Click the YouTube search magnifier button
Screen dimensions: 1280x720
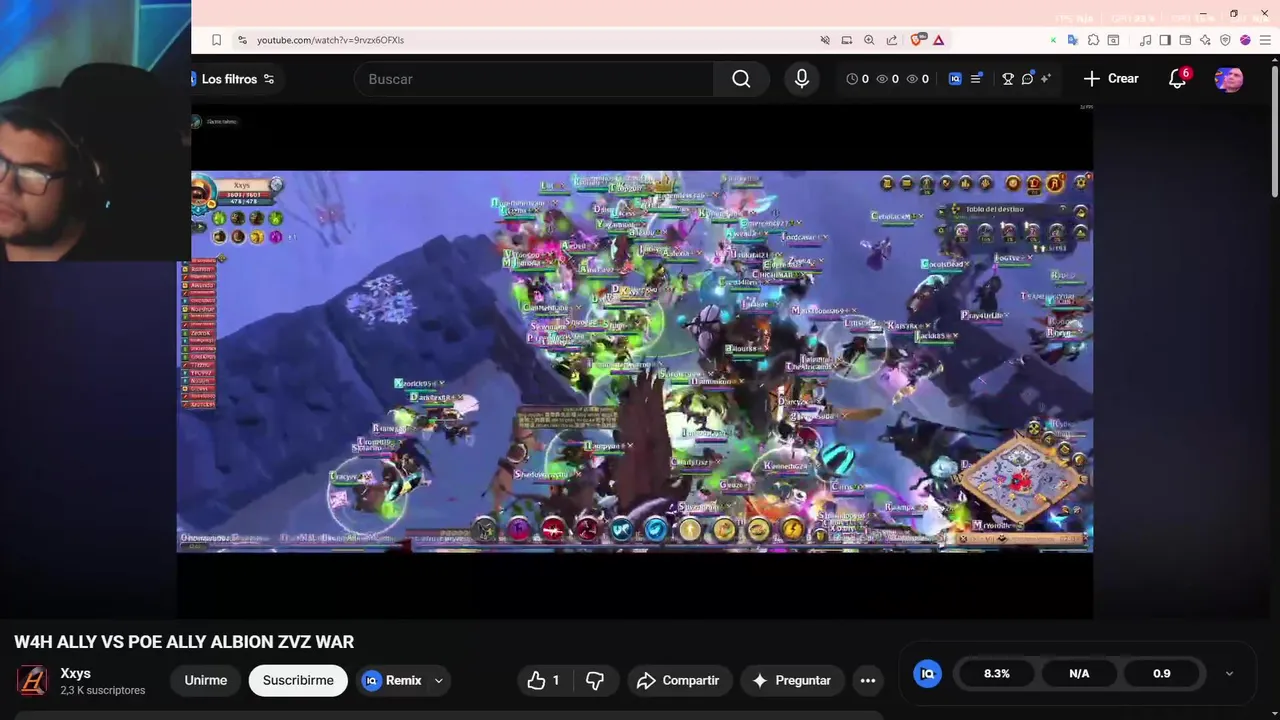[741, 79]
